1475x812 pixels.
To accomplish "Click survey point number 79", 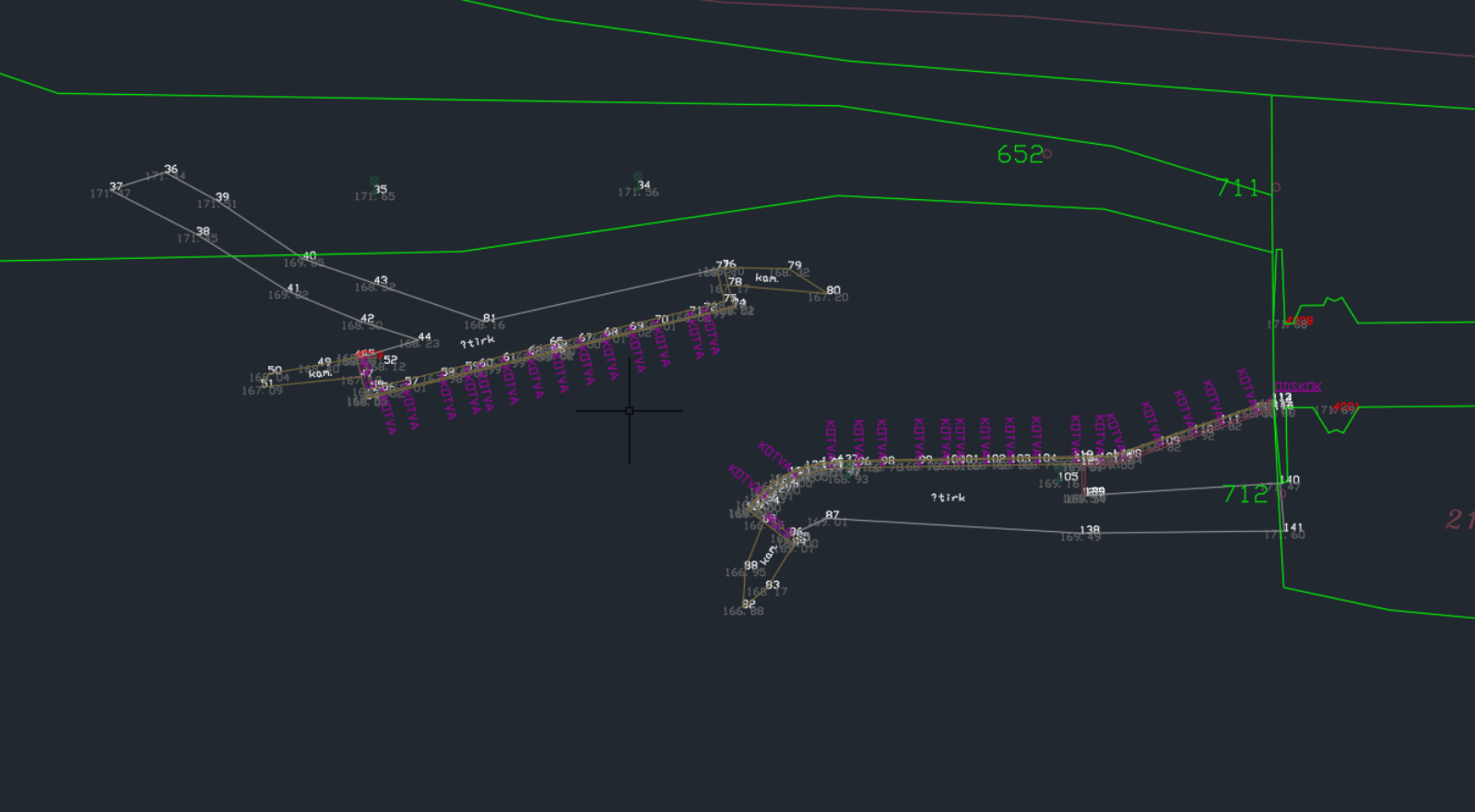I will (x=794, y=265).
